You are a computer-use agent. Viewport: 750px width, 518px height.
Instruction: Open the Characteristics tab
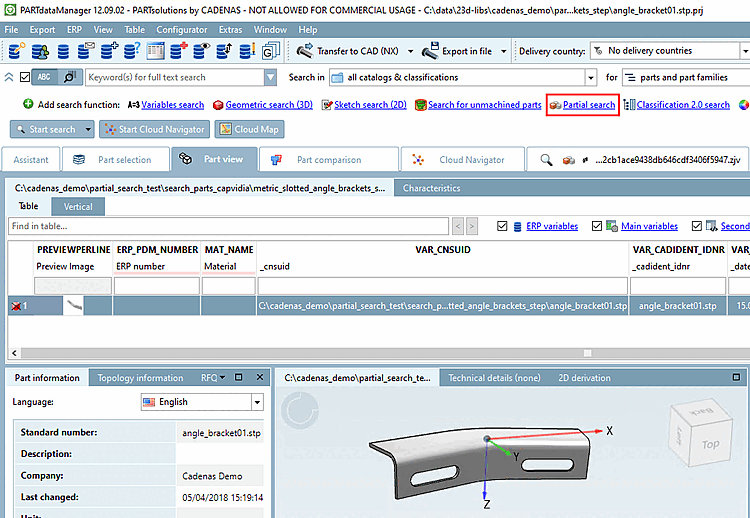(431, 188)
